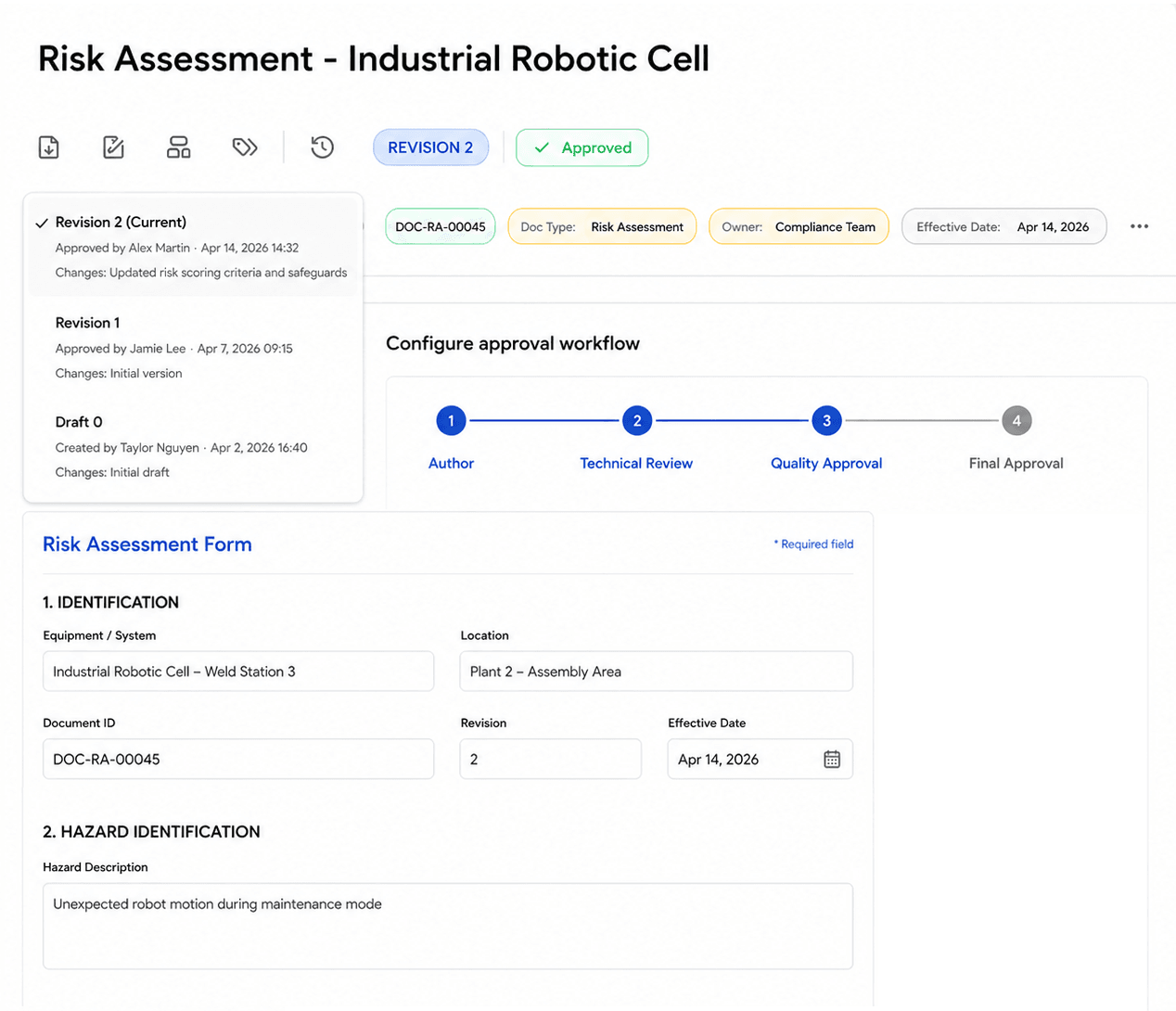The width and height of the screenshot is (1176, 1011).
Task: Click 'Approved by Jamie Lee' text
Action: pyautogui.click(x=121, y=349)
